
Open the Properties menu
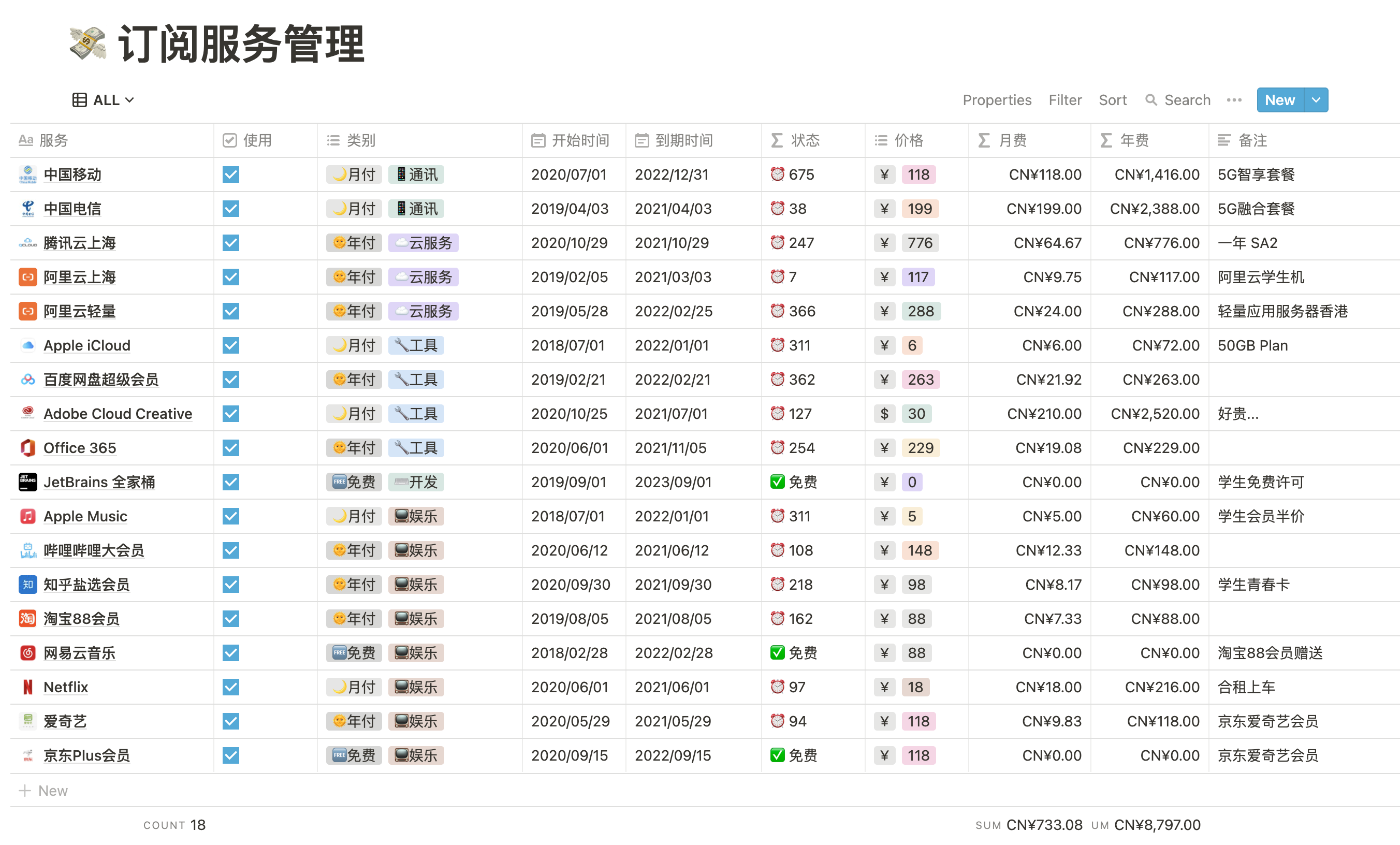997,100
